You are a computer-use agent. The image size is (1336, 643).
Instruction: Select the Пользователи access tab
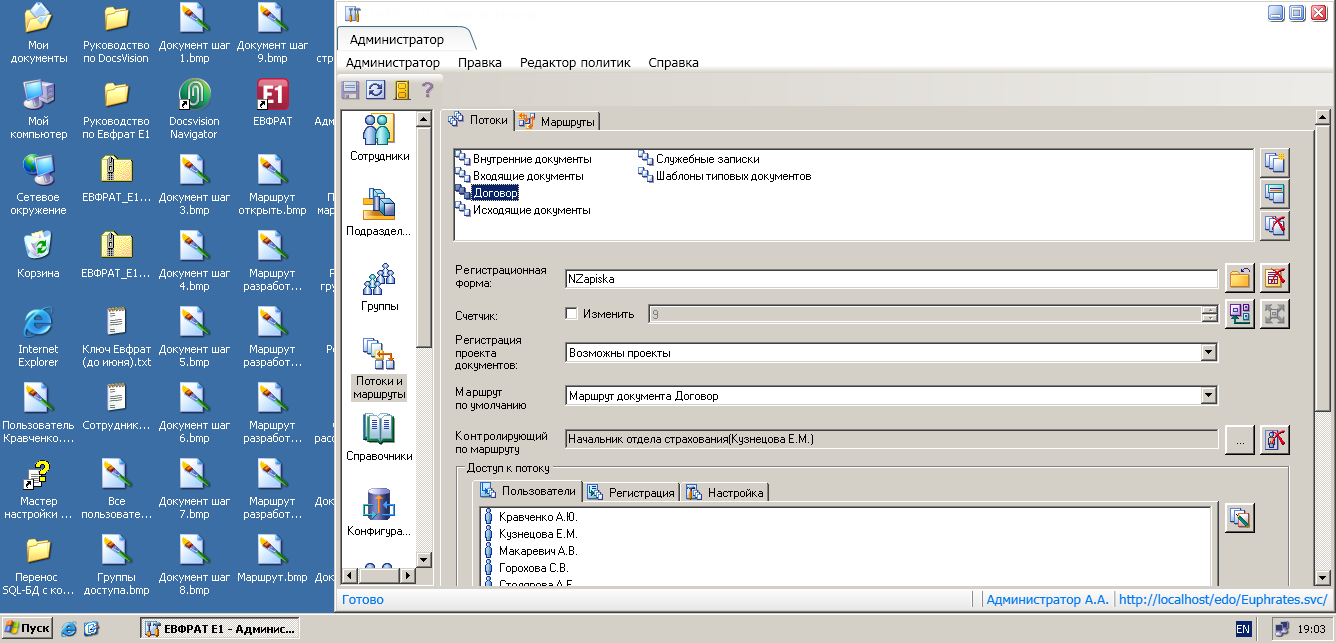528,491
